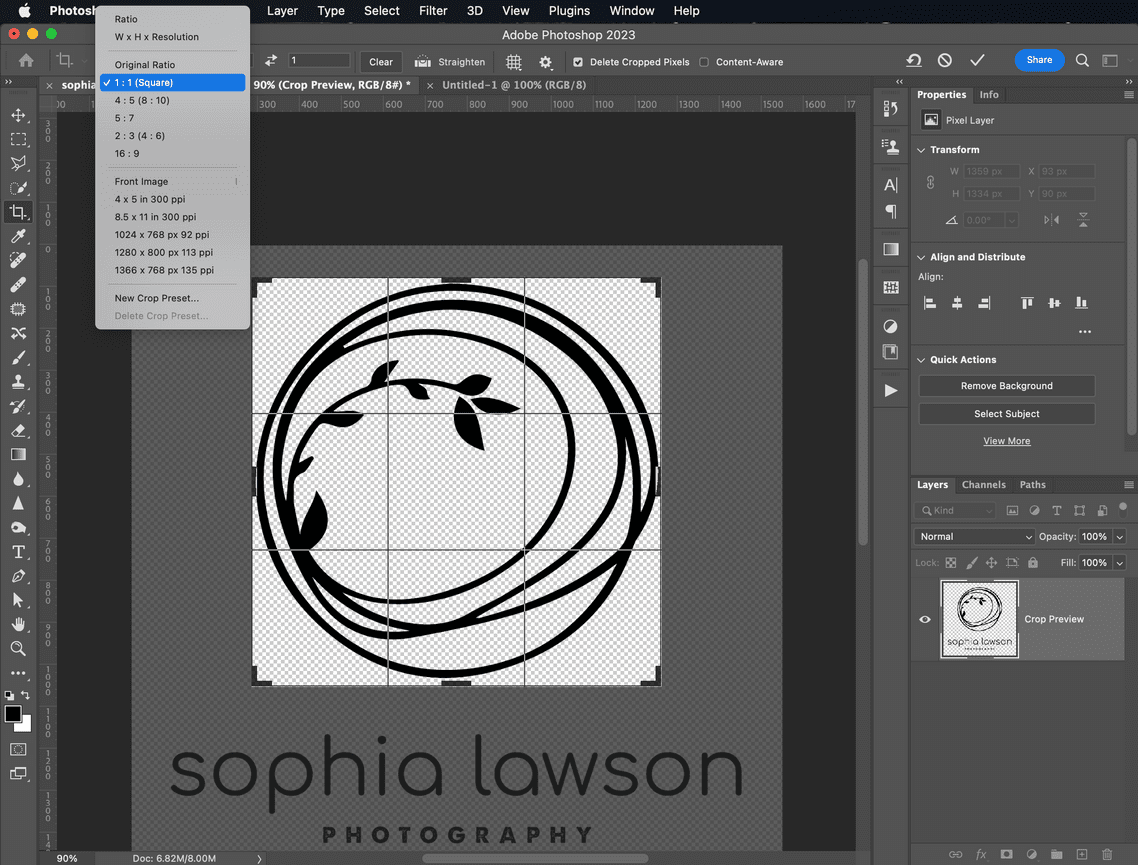This screenshot has height=865, width=1138.
Task: Open additional crop settings via the gear icon
Action: (x=546, y=61)
